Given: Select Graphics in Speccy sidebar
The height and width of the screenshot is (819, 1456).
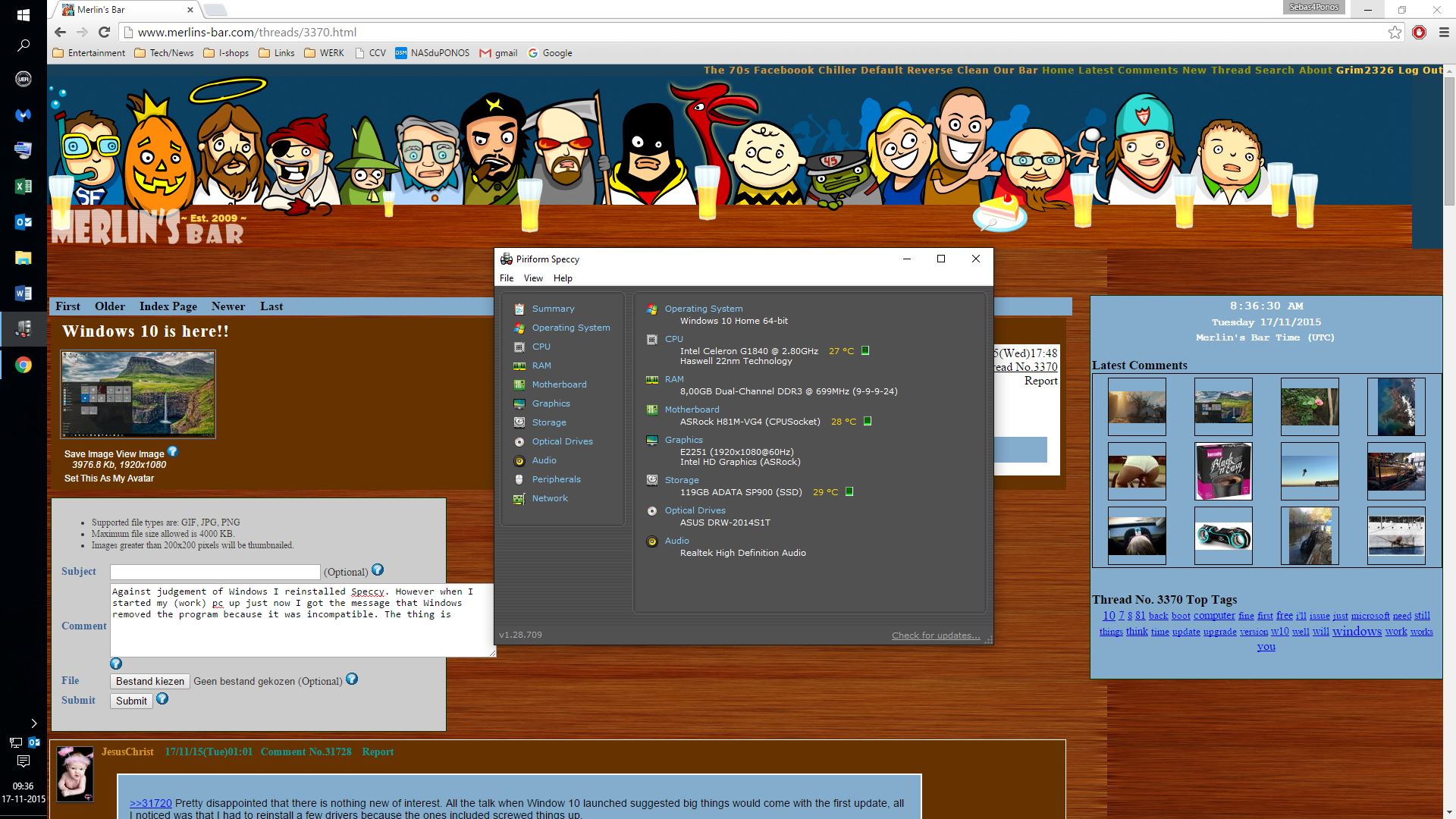Looking at the screenshot, I should (551, 403).
